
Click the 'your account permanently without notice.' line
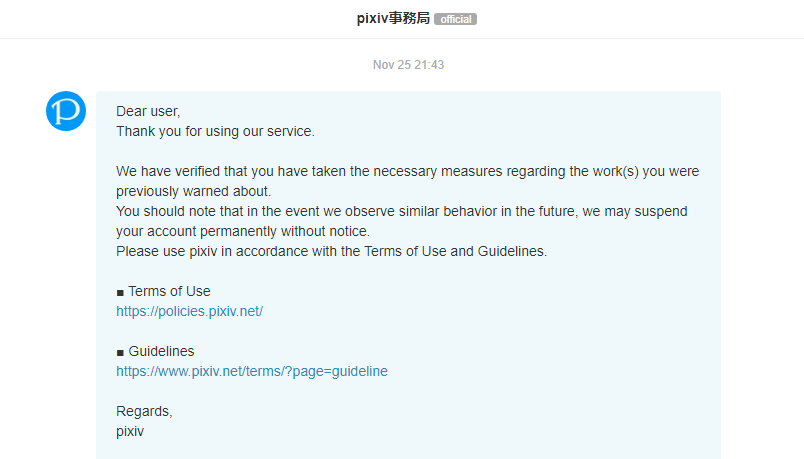pyautogui.click(x=243, y=231)
